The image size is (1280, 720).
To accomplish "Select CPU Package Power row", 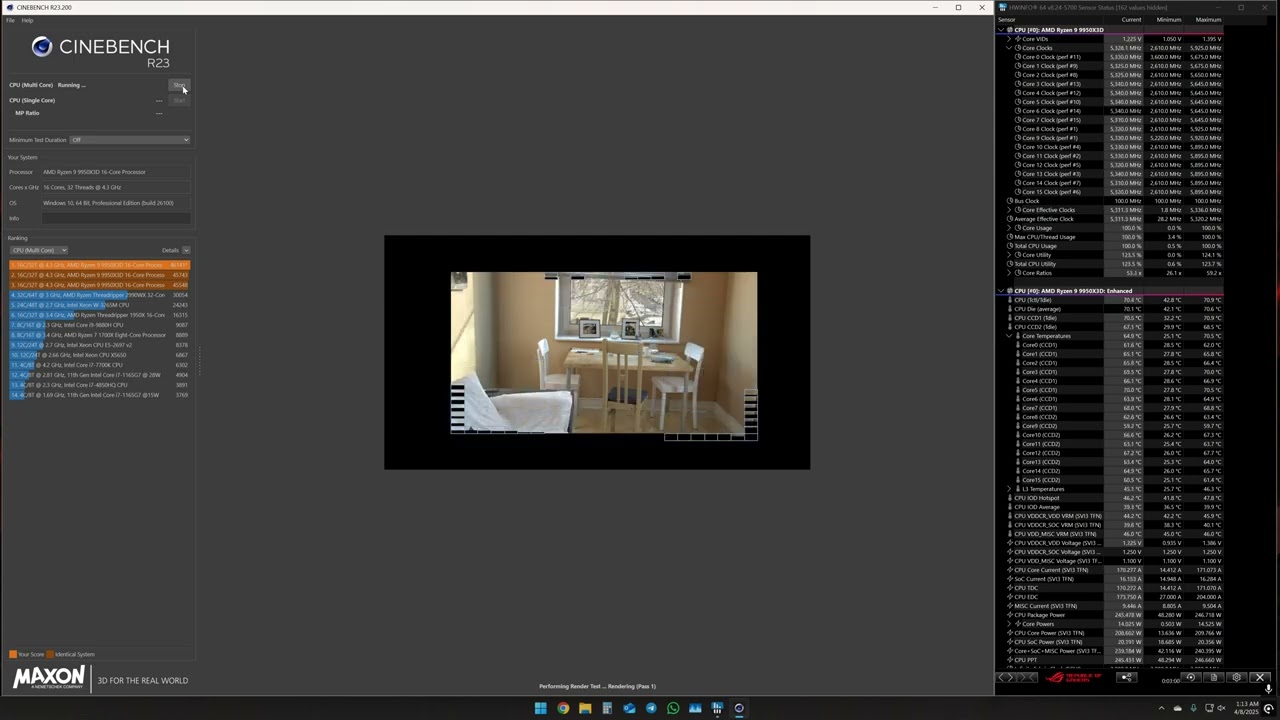I will 1115,615.
